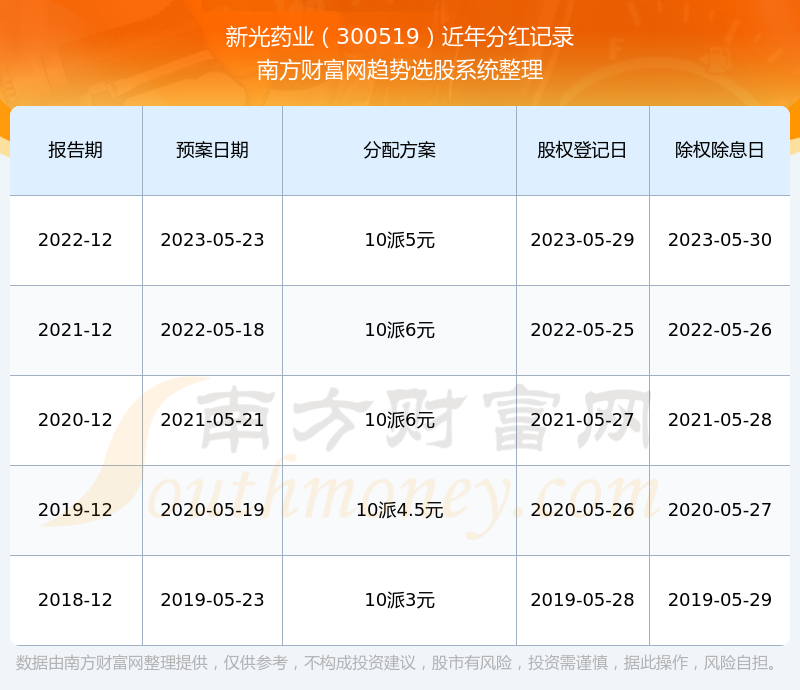Click proposal date 2021-05-21
Screen dimensions: 800x690
pos(212,420)
